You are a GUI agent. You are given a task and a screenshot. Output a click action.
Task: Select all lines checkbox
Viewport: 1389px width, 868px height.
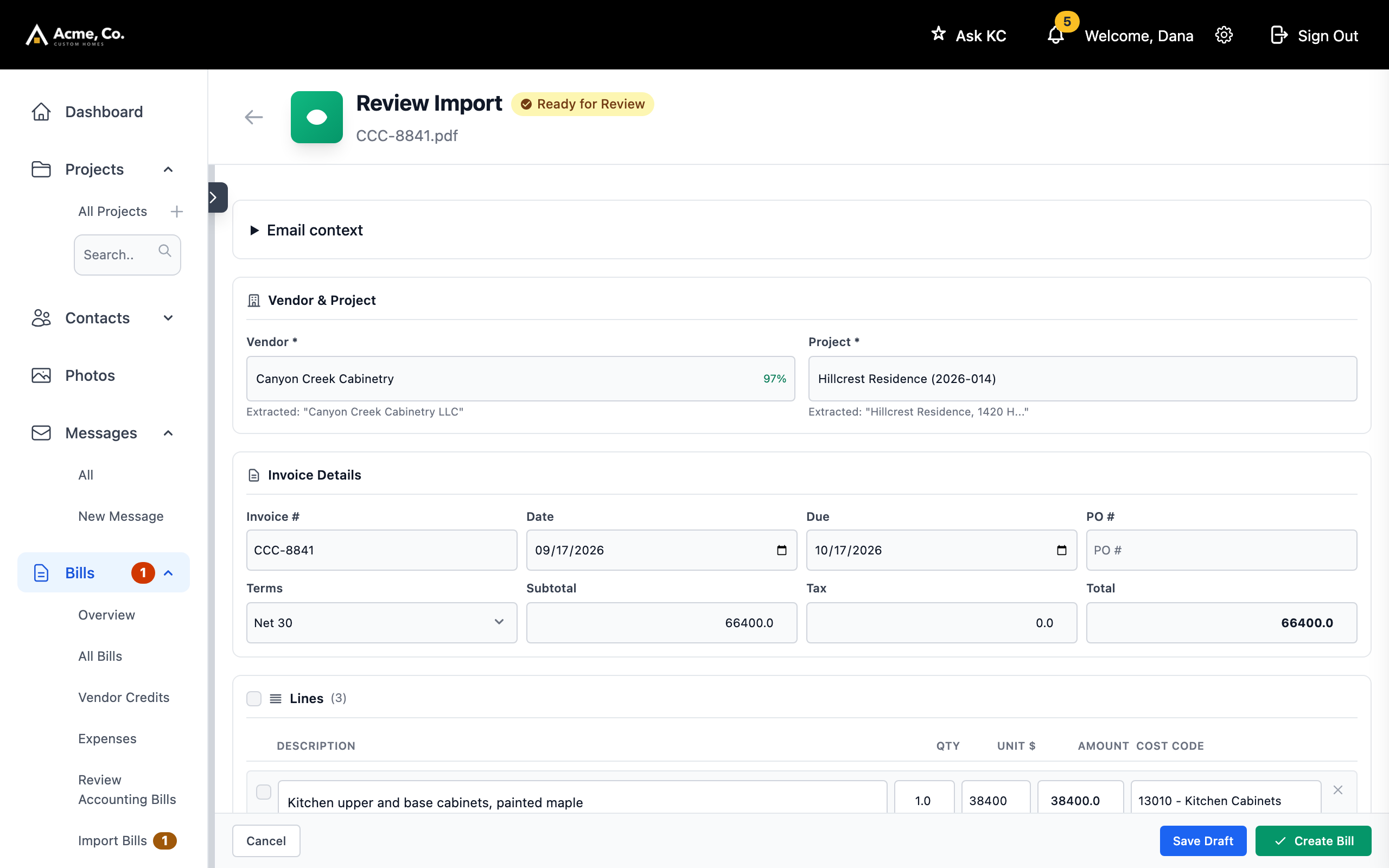pyautogui.click(x=254, y=698)
